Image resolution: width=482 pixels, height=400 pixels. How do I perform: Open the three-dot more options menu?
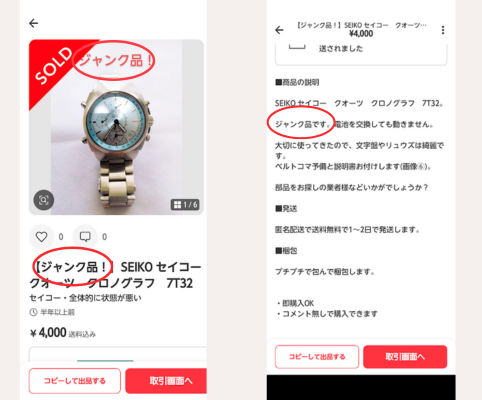pyautogui.click(x=443, y=30)
